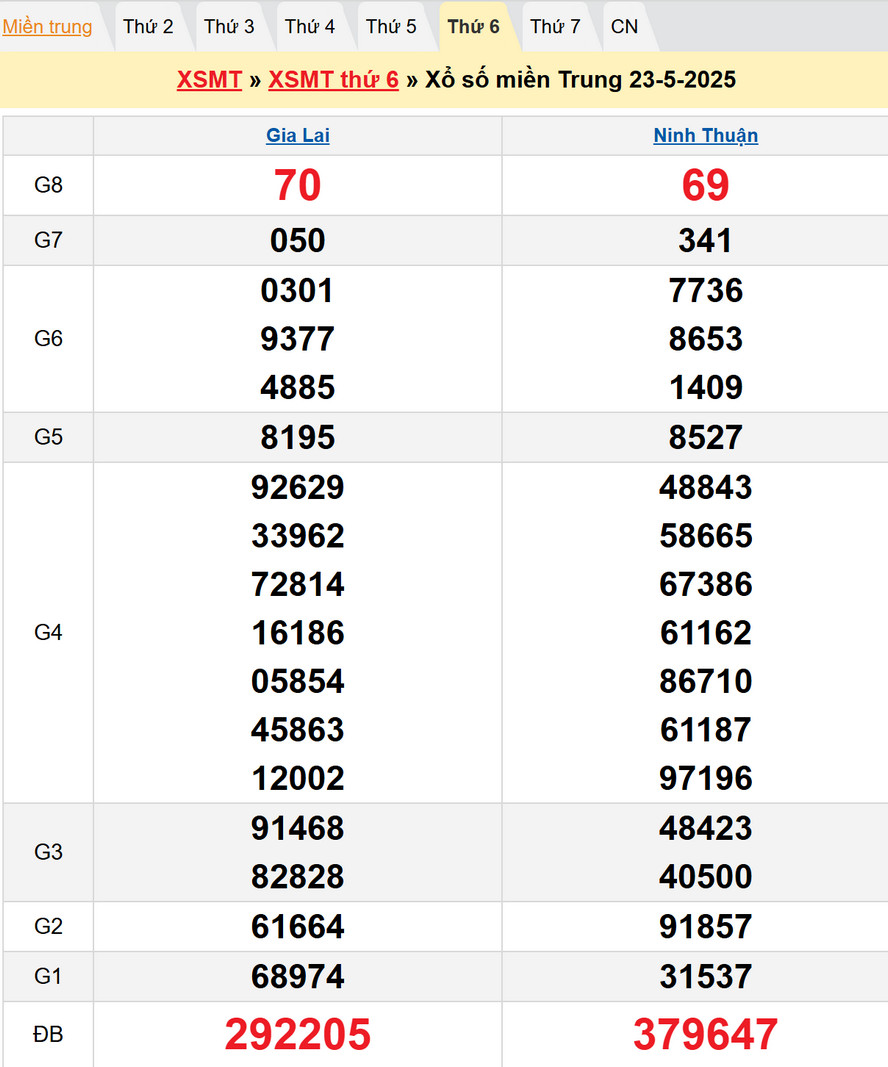Click Ninh Thuận G5 number 8527
The height and width of the screenshot is (1067, 888).
tap(705, 437)
